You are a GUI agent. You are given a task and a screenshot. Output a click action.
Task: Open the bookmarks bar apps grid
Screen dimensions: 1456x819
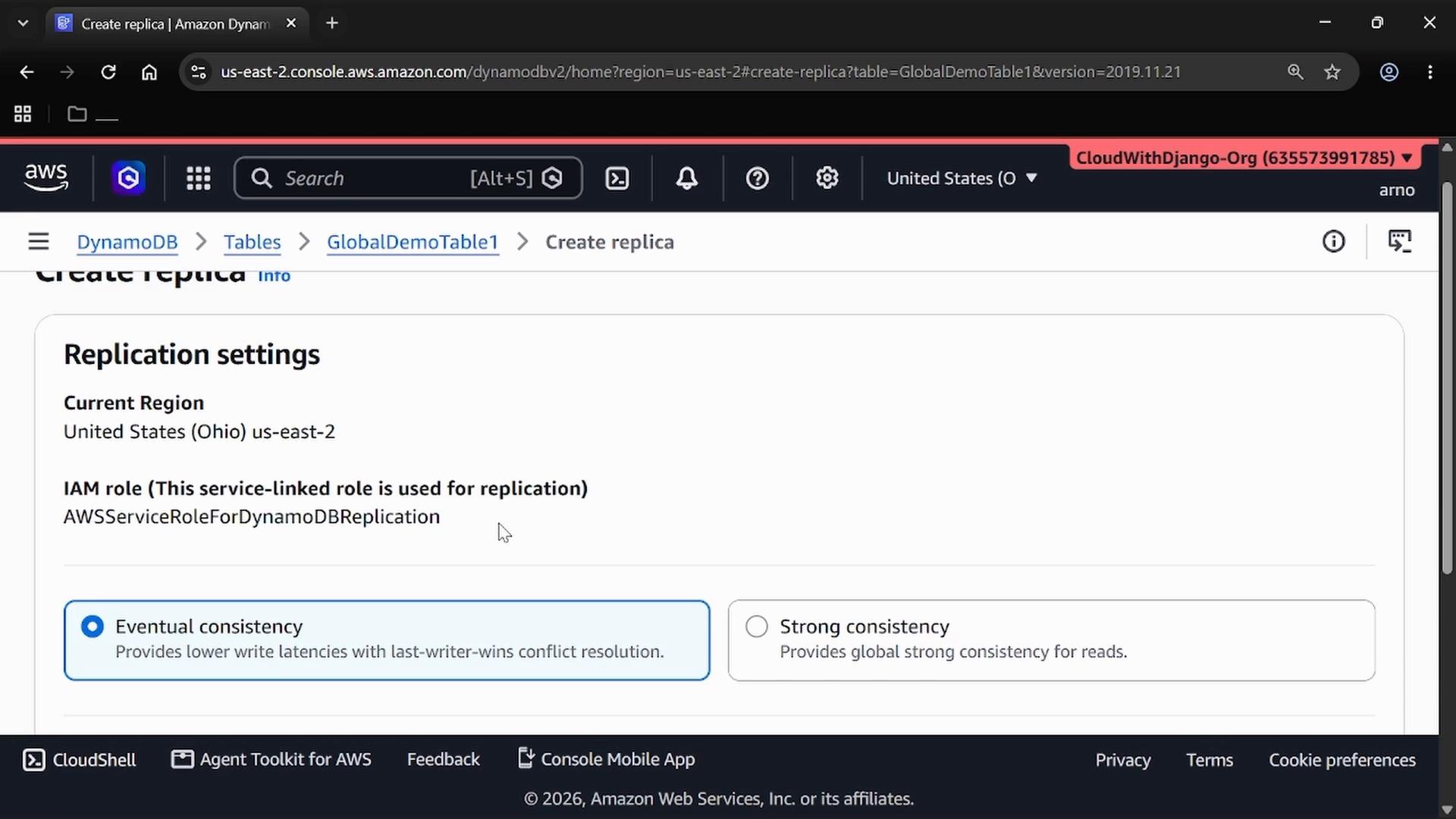click(23, 114)
